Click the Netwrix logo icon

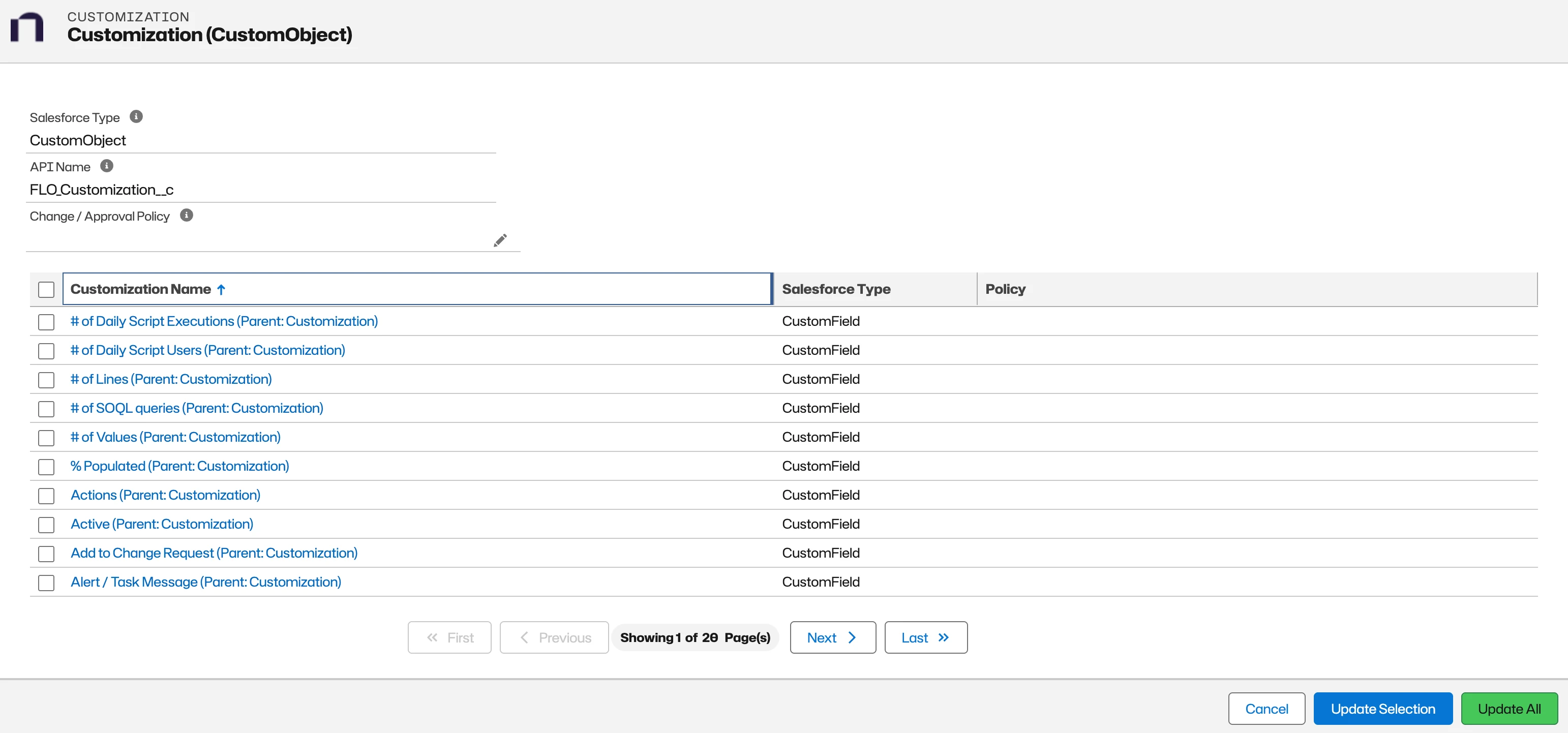pos(27,27)
